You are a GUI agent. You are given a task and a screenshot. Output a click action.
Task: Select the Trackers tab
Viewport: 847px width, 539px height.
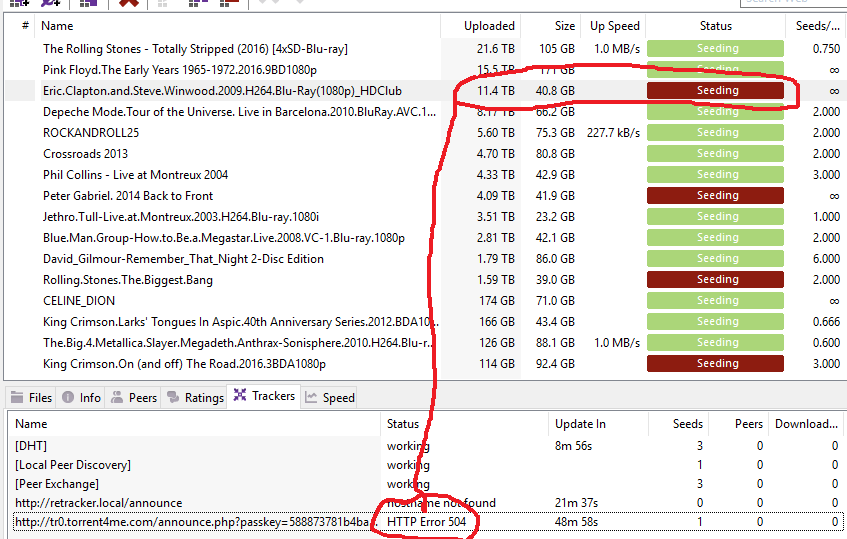(x=264, y=396)
